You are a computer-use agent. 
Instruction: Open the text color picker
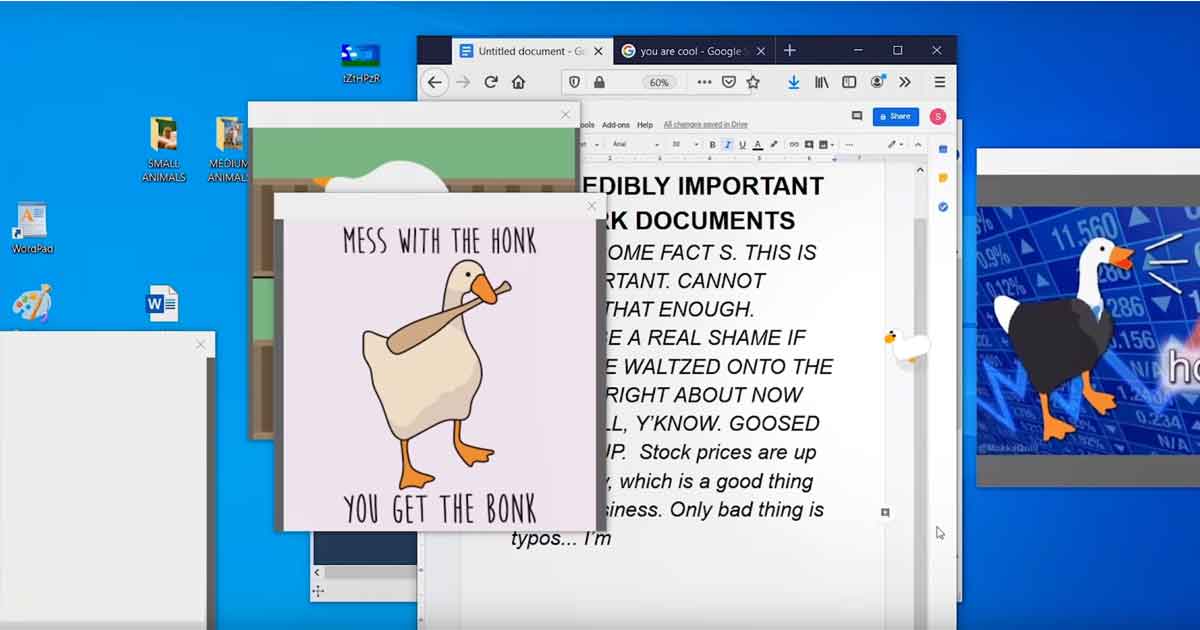tap(757, 144)
